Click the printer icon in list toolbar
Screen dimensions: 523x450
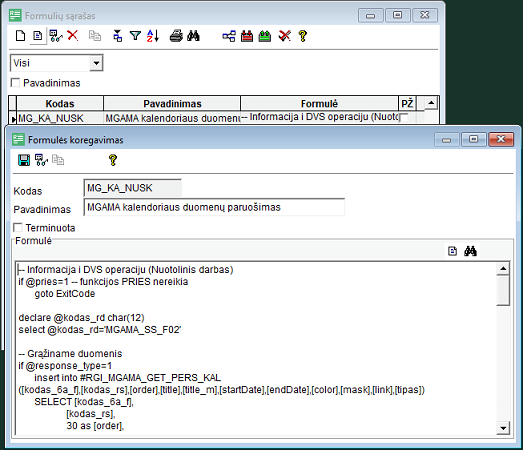(x=176, y=36)
